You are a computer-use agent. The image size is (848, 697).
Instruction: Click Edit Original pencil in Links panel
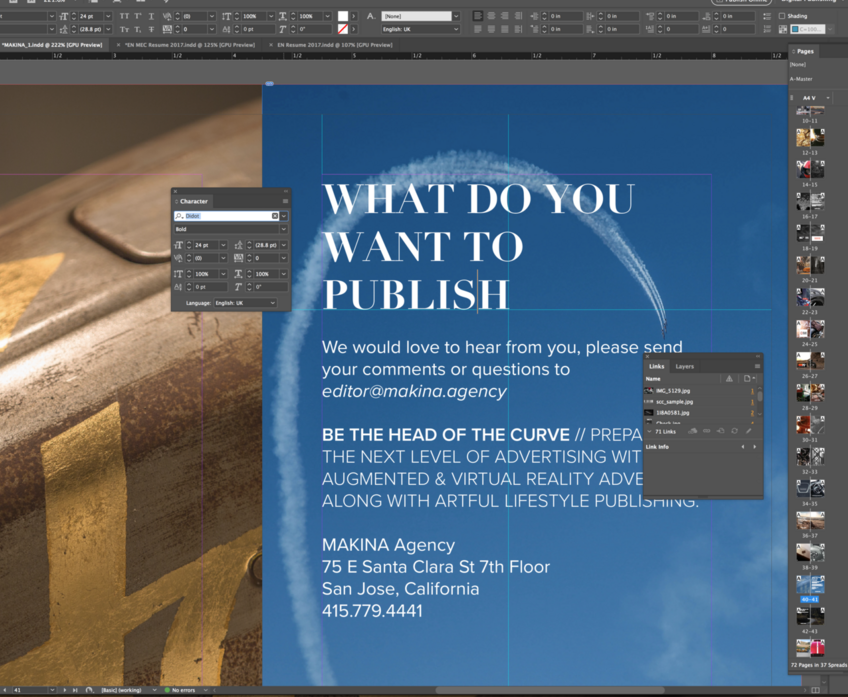748,431
